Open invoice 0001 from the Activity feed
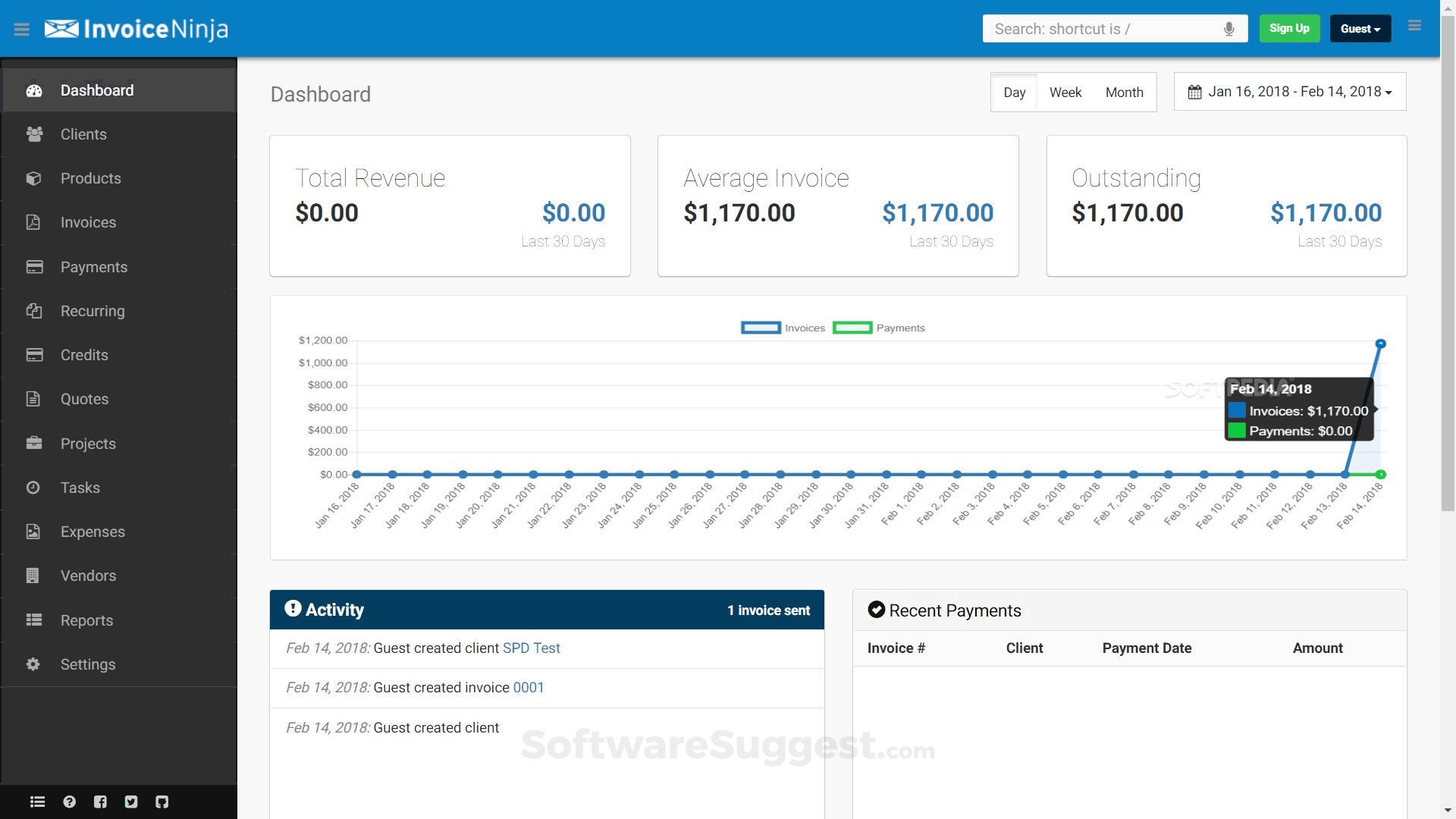Viewport: 1456px width, 819px height. pyautogui.click(x=528, y=687)
